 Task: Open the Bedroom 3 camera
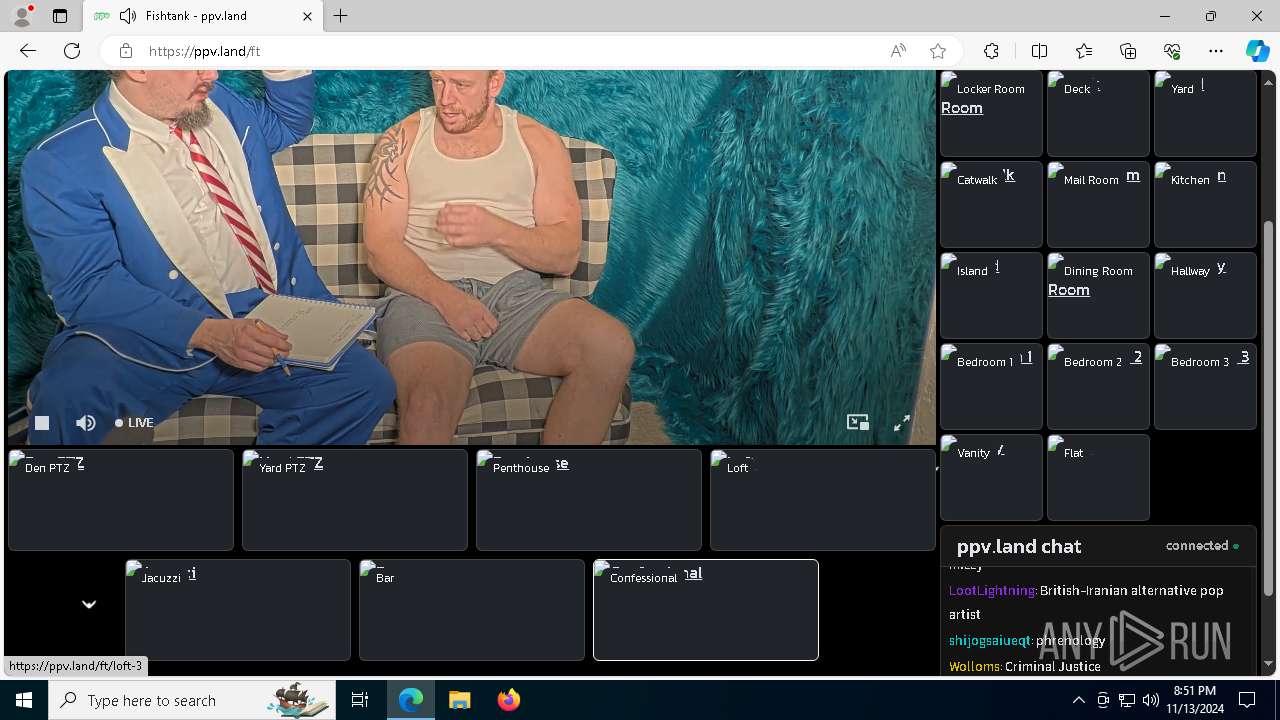[x=1205, y=386]
